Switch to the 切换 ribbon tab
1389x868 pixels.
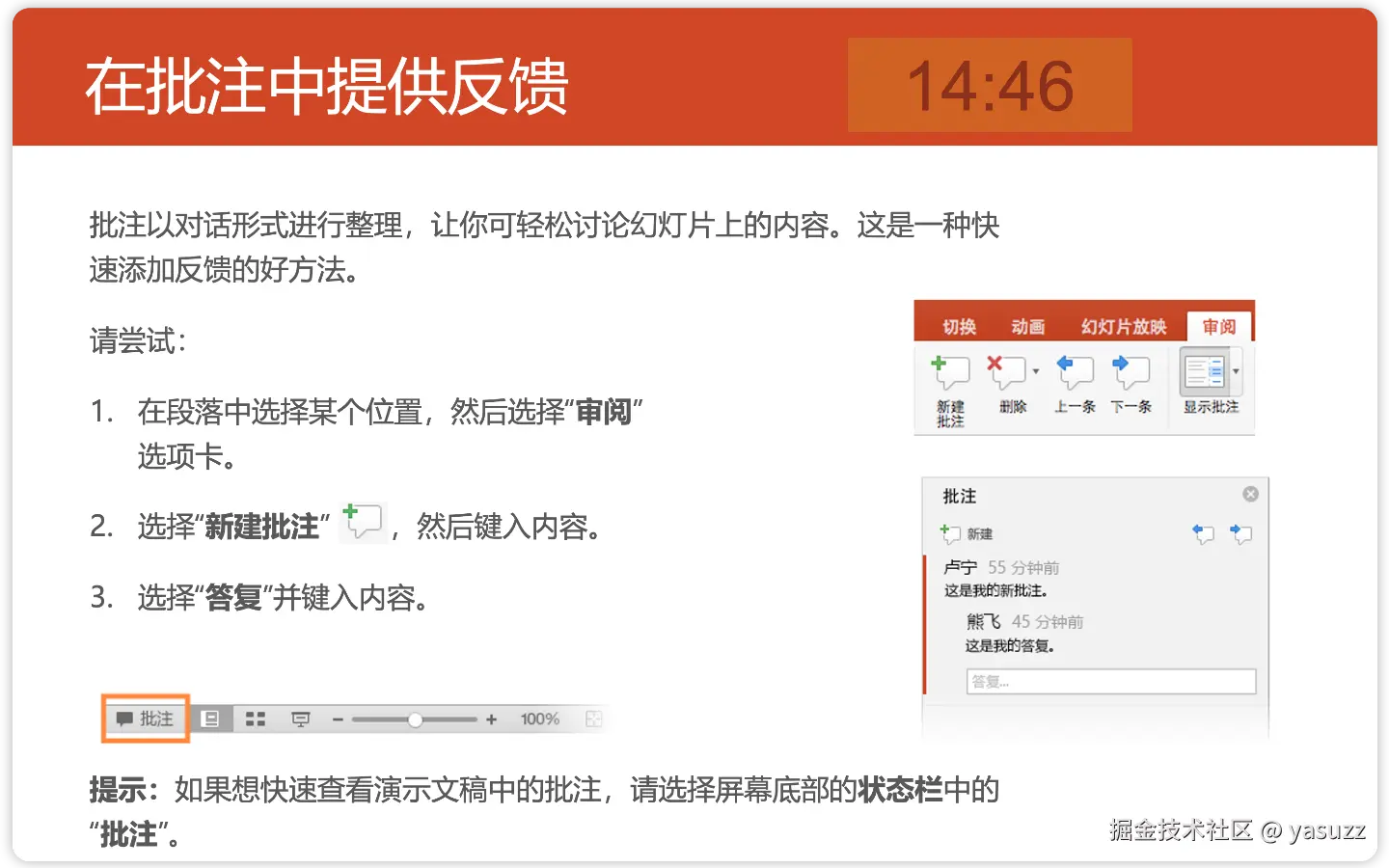click(959, 327)
